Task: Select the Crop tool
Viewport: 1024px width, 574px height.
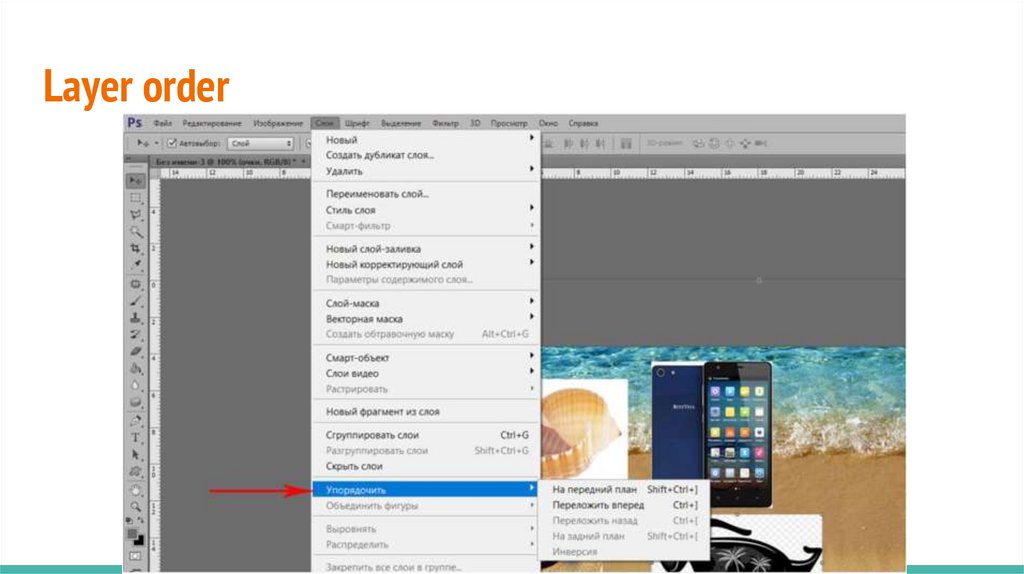Action: coord(135,247)
